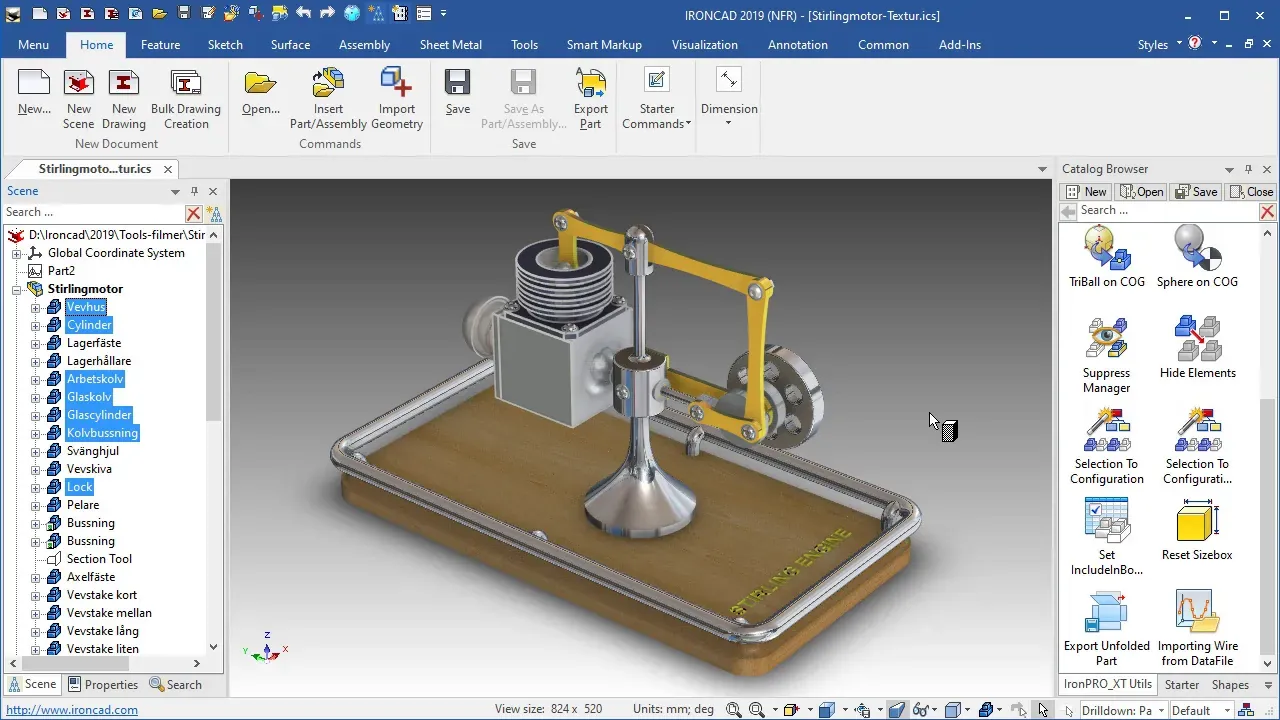The height and width of the screenshot is (720, 1280).
Task: Open the Default configuration dropdown
Action: pos(1204,710)
